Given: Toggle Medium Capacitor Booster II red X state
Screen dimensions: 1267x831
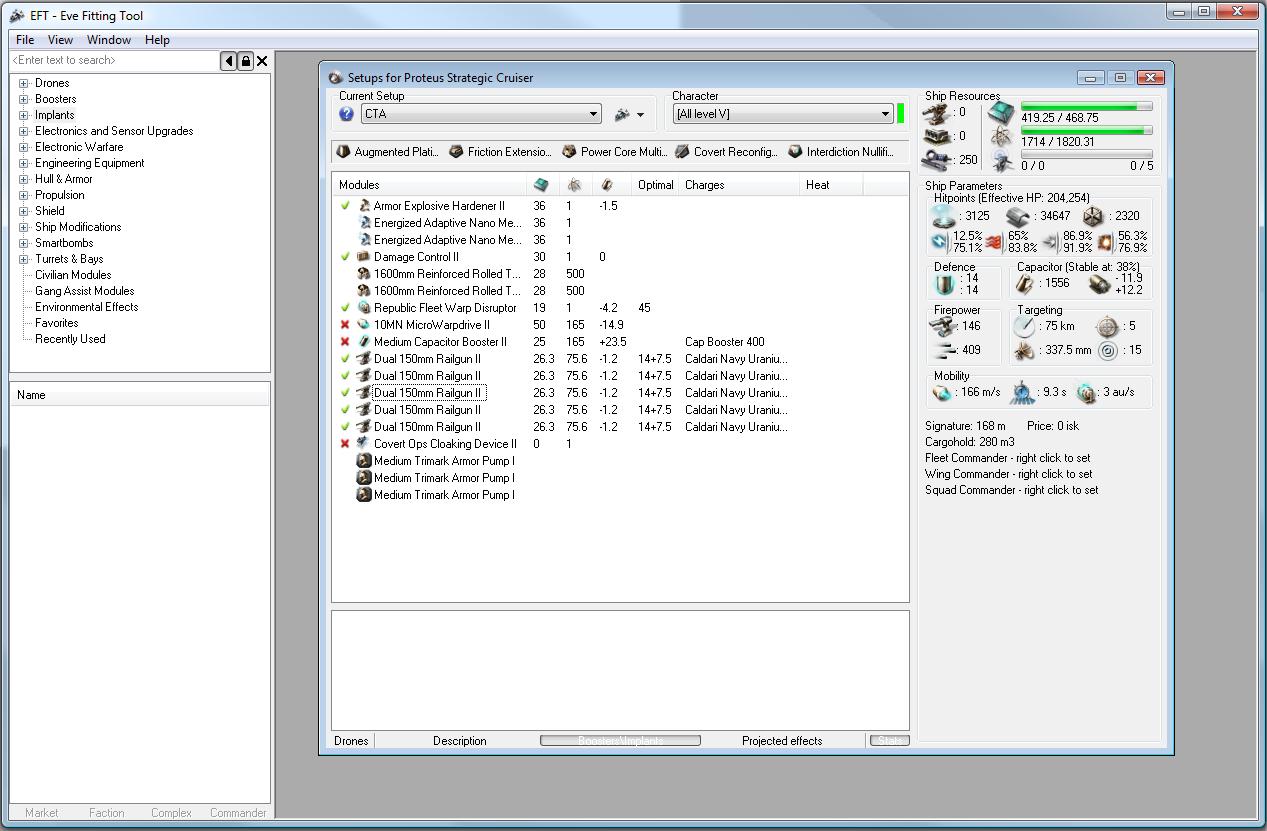Looking at the screenshot, I should [x=345, y=342].
